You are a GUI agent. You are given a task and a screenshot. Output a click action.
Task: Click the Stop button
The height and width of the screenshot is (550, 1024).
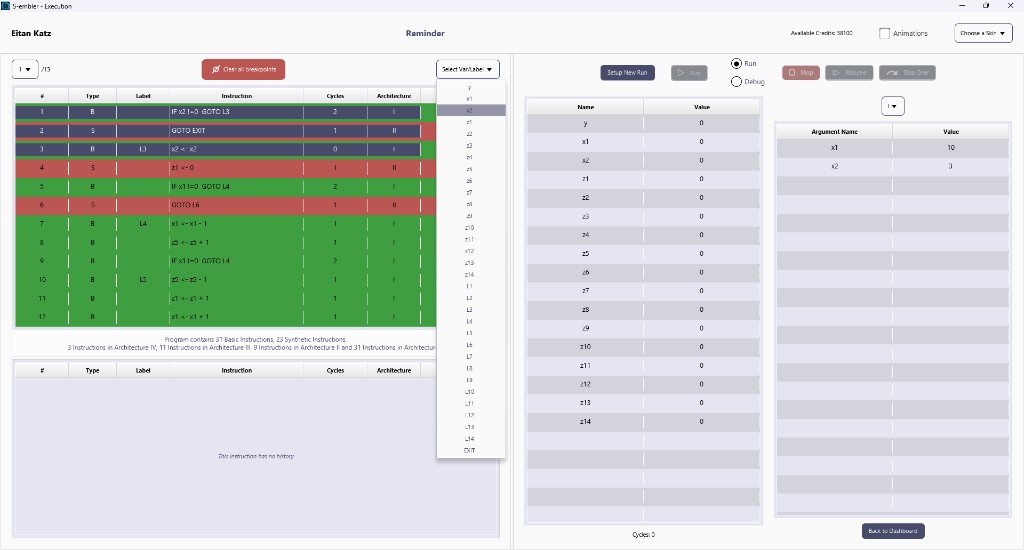pyautogui.click(x=801, y=73)
